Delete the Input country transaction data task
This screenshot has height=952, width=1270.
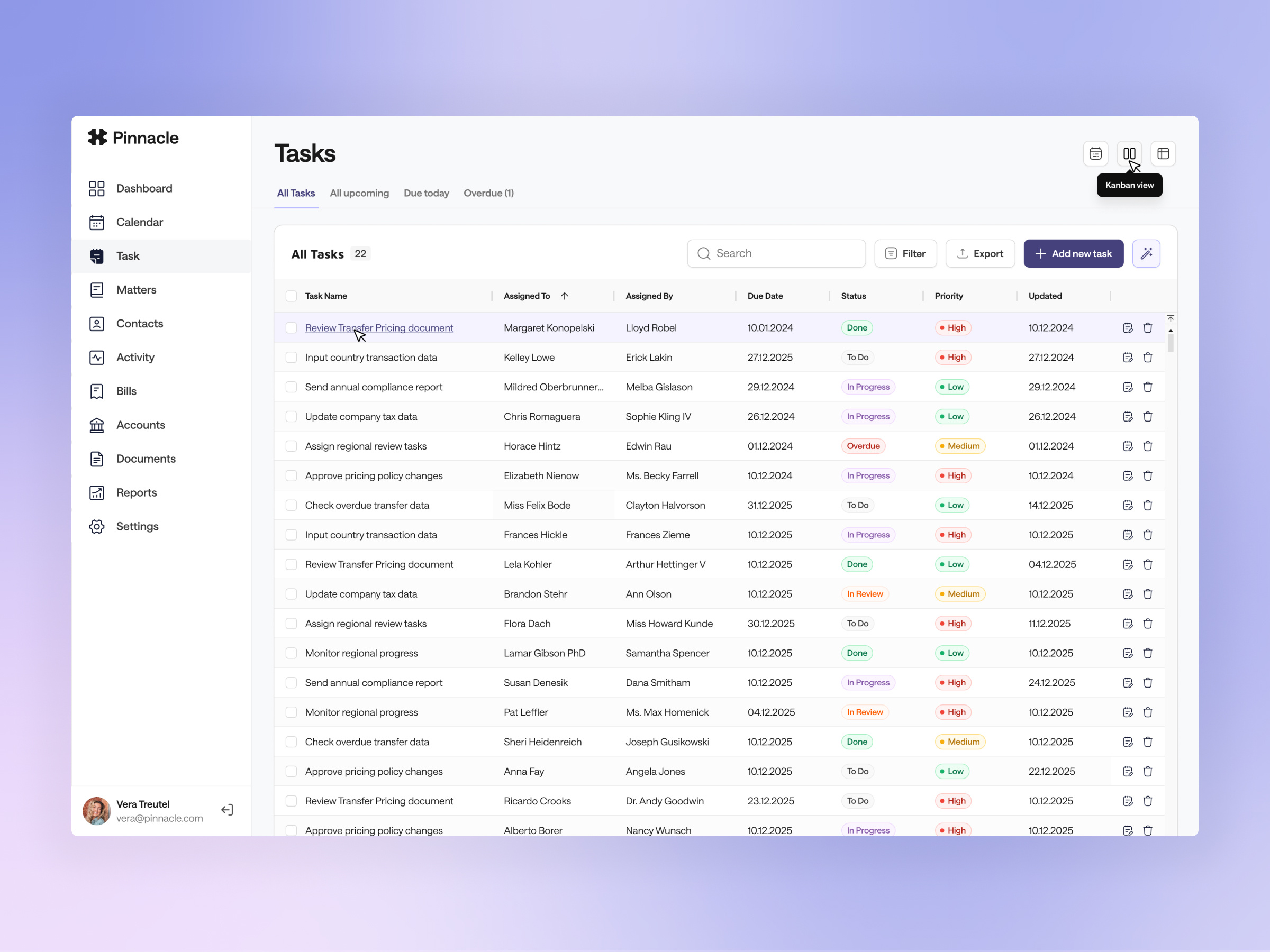(x=1148, y=357)
